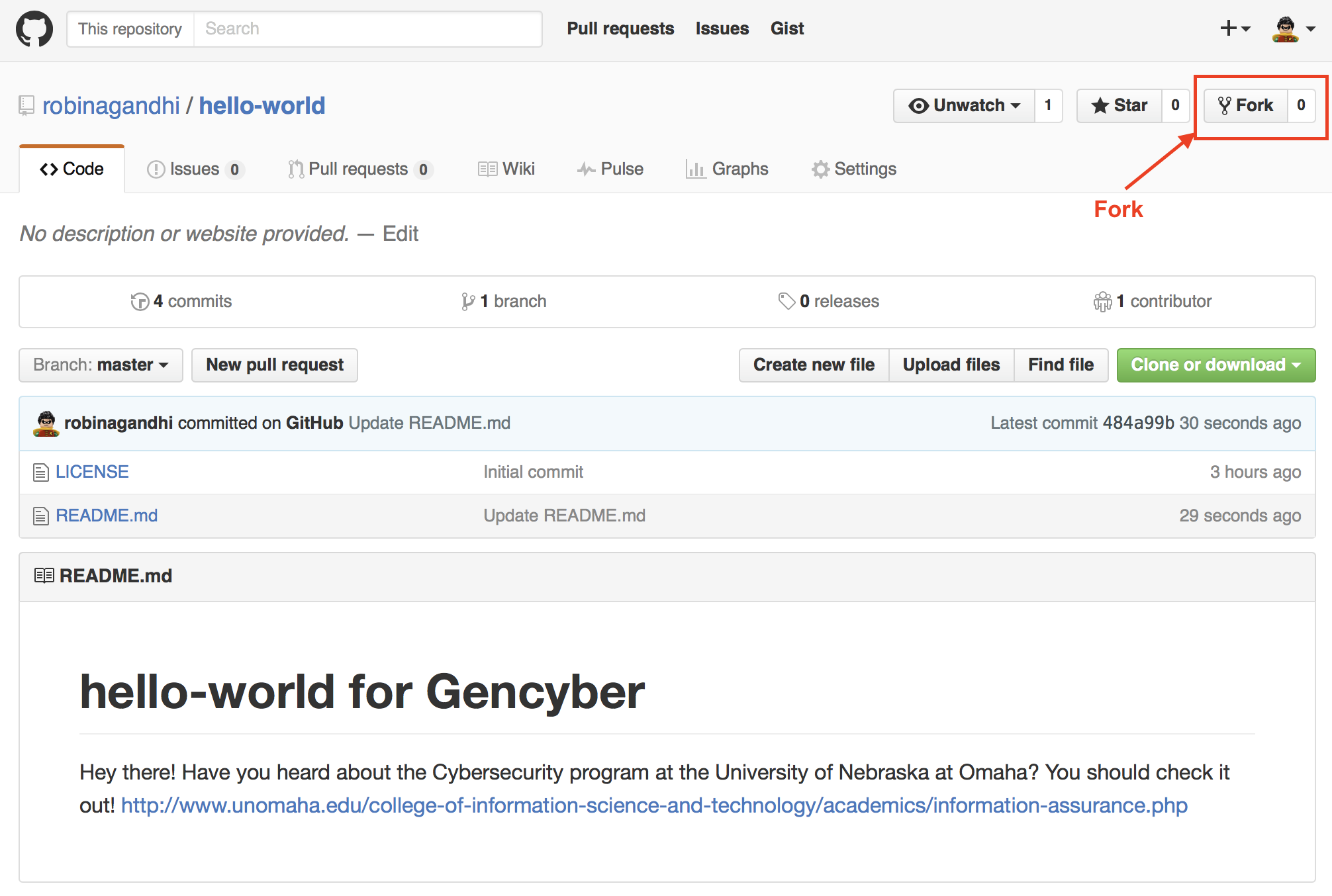Click the '3 hours ago' timestamp
This screenshot has height=896, width=1332.
1256,472
